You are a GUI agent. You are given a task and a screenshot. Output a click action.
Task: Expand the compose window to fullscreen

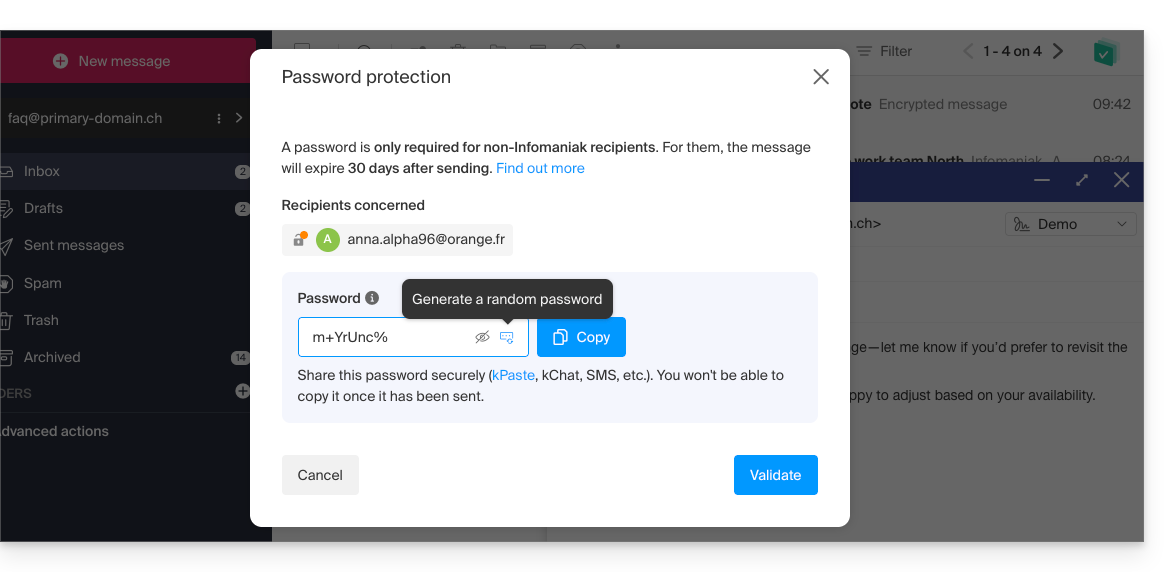click(1082, 180)
